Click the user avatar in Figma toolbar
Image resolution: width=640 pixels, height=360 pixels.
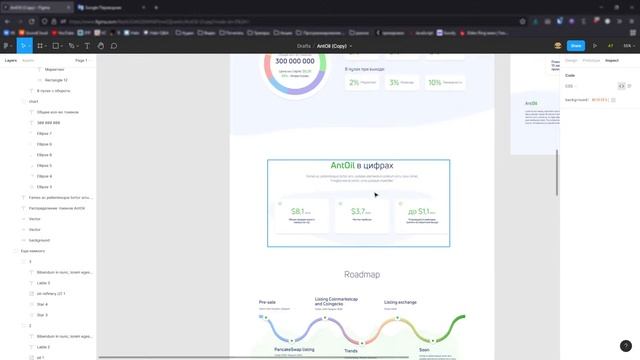click(x=558, y=46)
